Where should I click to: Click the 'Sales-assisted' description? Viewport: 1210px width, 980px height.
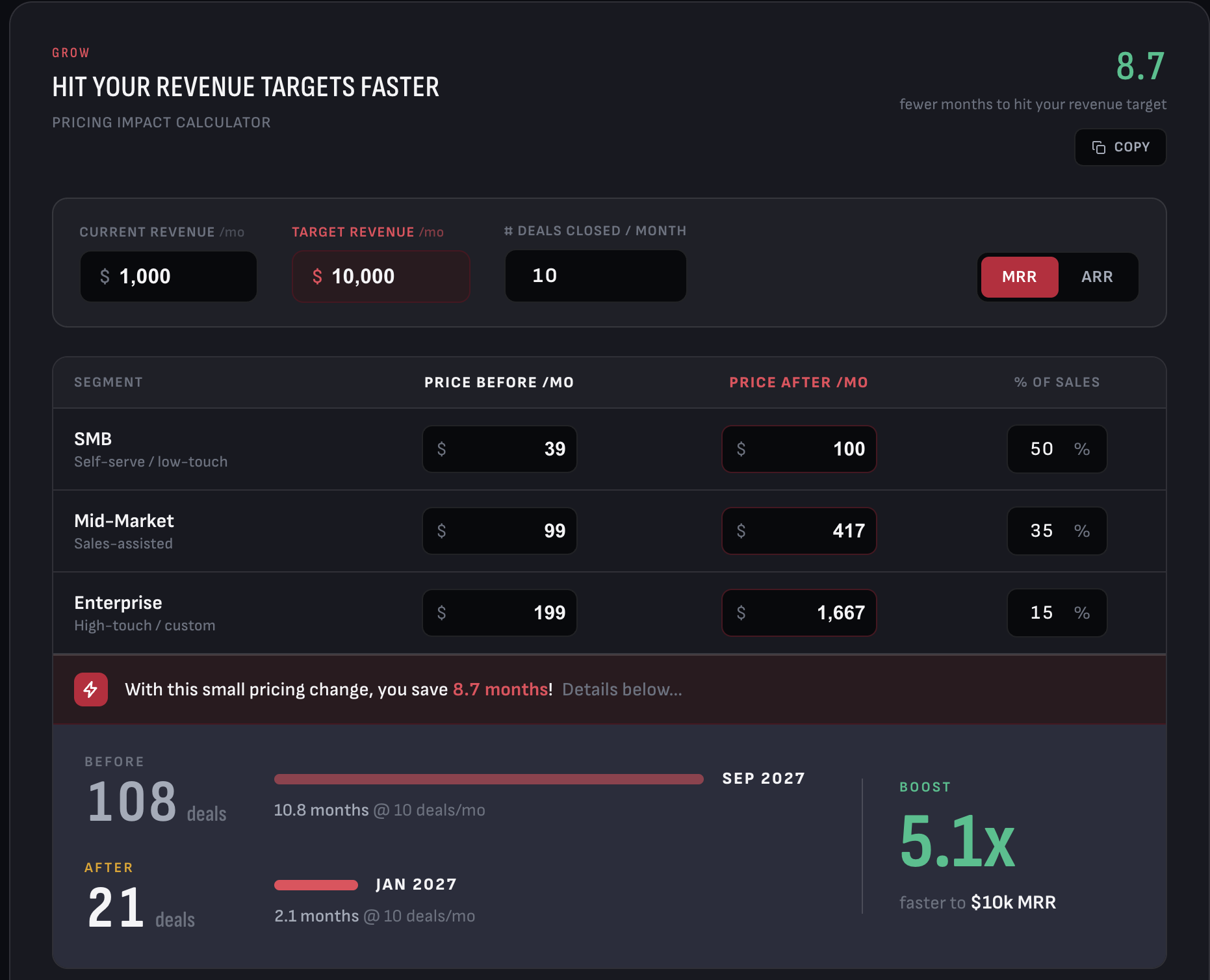click(x=123, y=544)
